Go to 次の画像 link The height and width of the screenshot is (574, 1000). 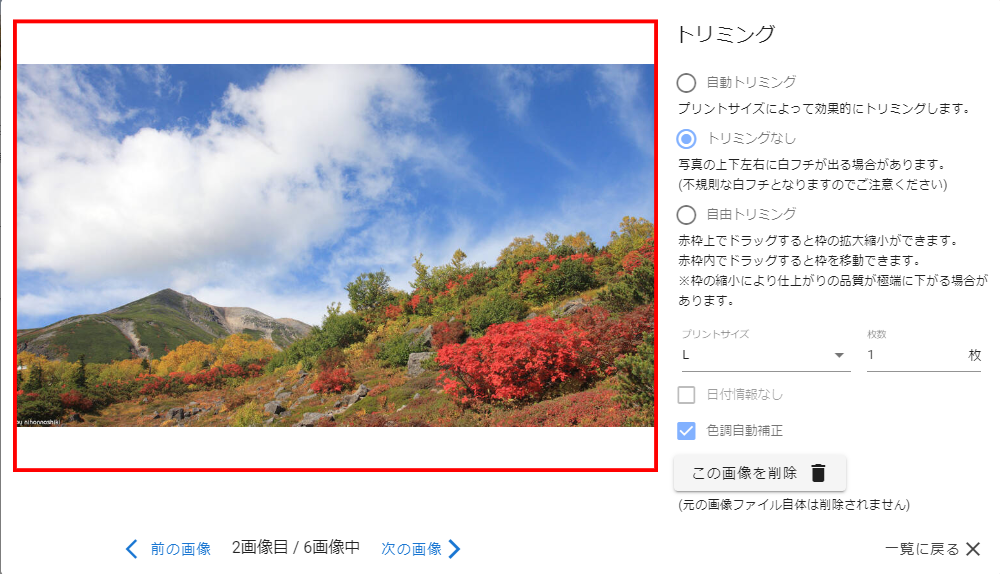pos(411,549)
